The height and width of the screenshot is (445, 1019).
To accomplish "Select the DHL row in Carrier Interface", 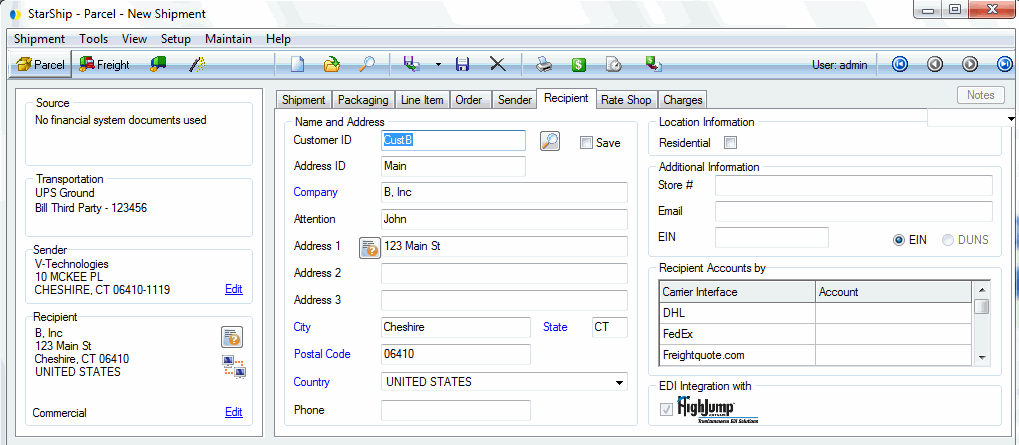I will 737,314.
